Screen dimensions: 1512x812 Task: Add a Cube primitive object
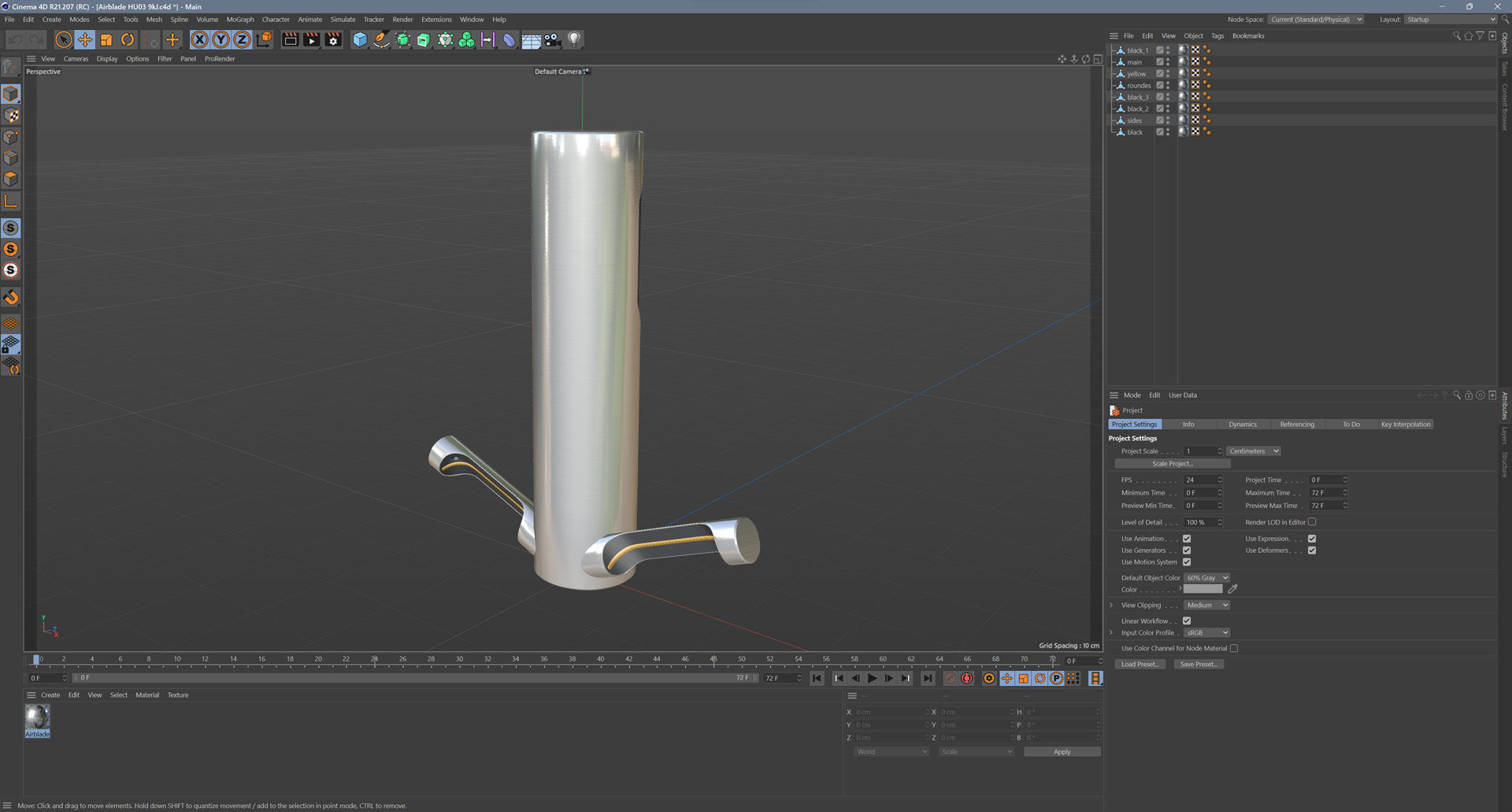pos(360,39)
